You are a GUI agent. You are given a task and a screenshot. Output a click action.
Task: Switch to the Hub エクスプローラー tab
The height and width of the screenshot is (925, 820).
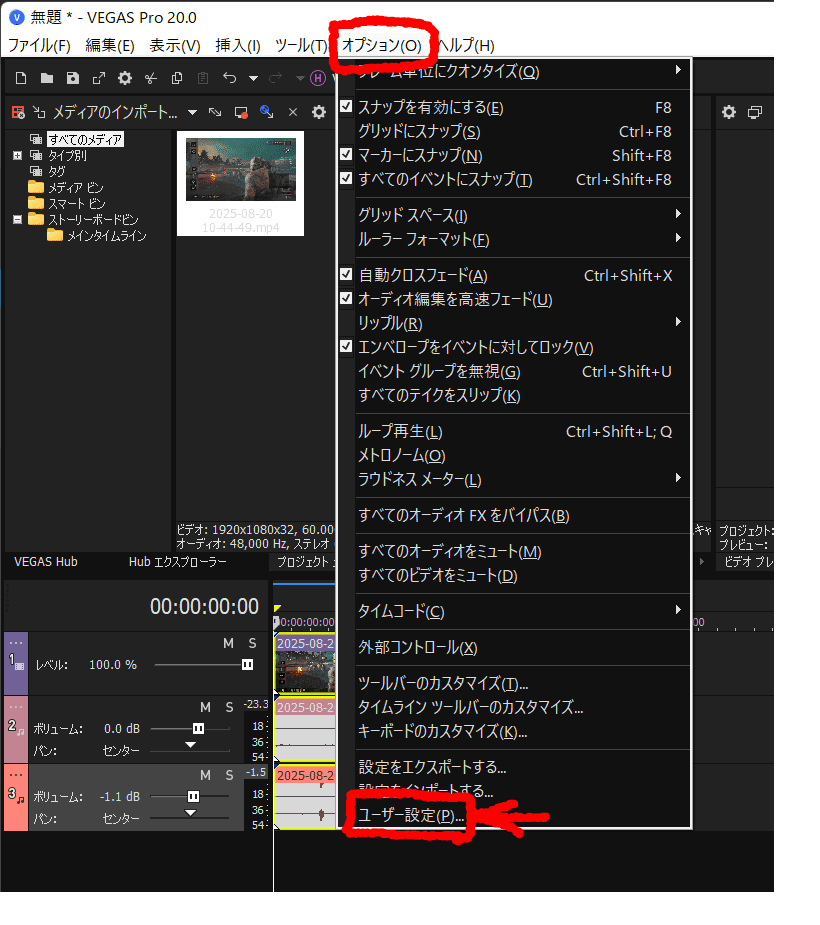point(177,562)
